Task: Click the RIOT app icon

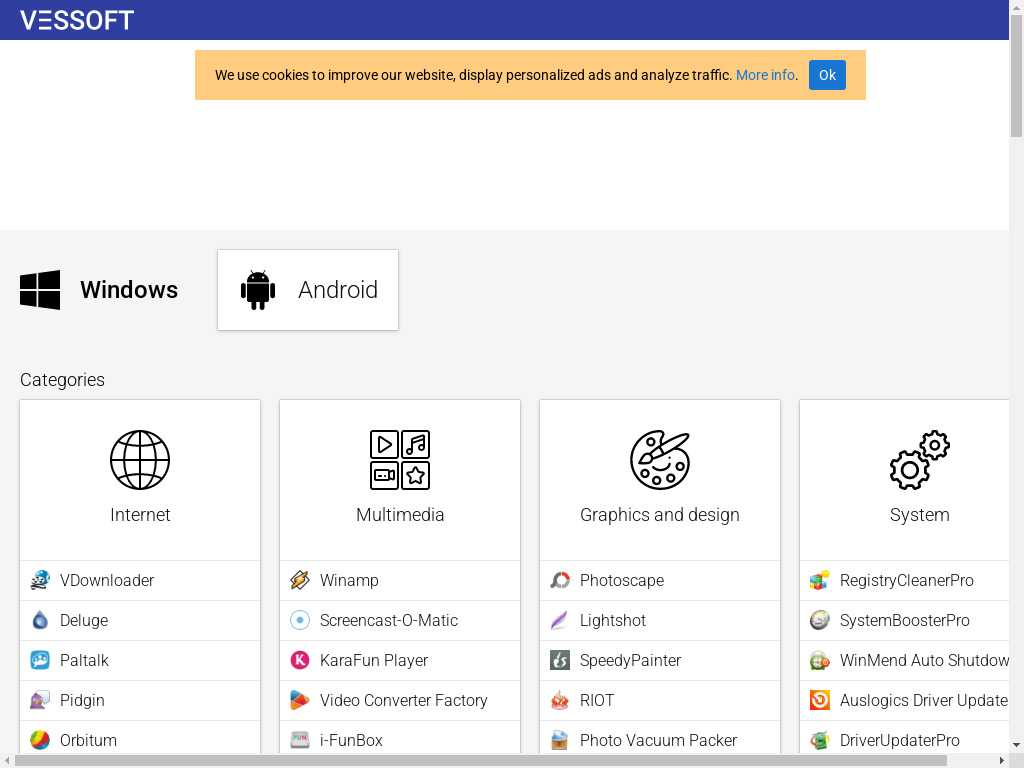Action: tap(560, 700)
